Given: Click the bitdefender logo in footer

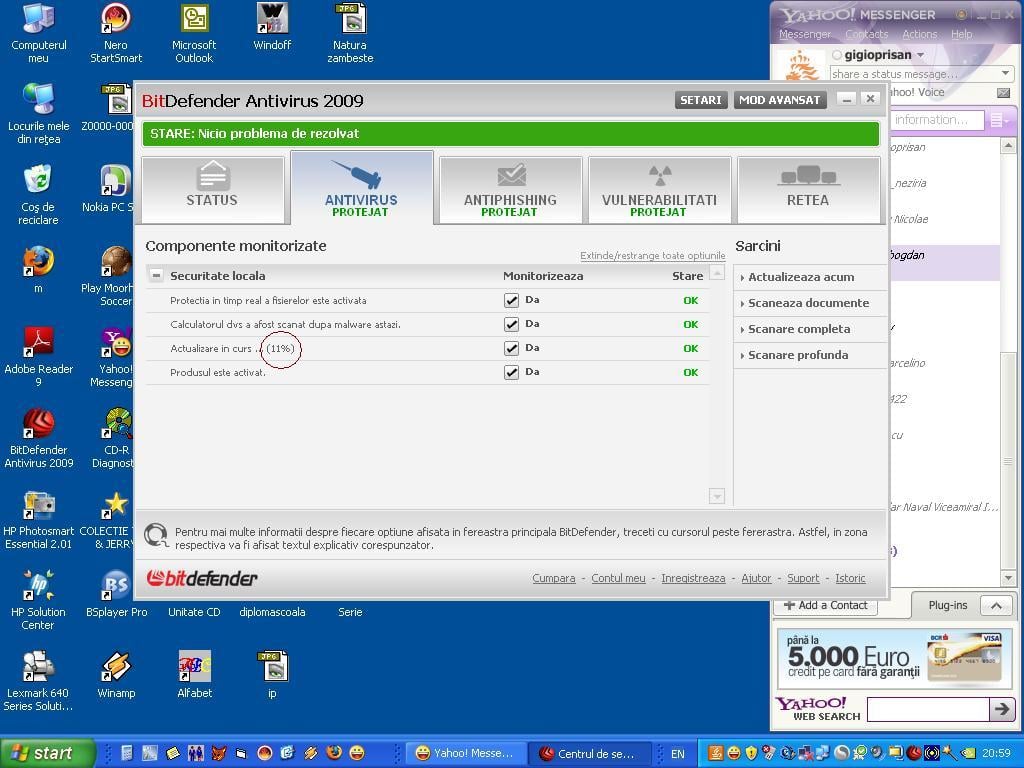Looking at the screenshot, I should coord(202,578).
